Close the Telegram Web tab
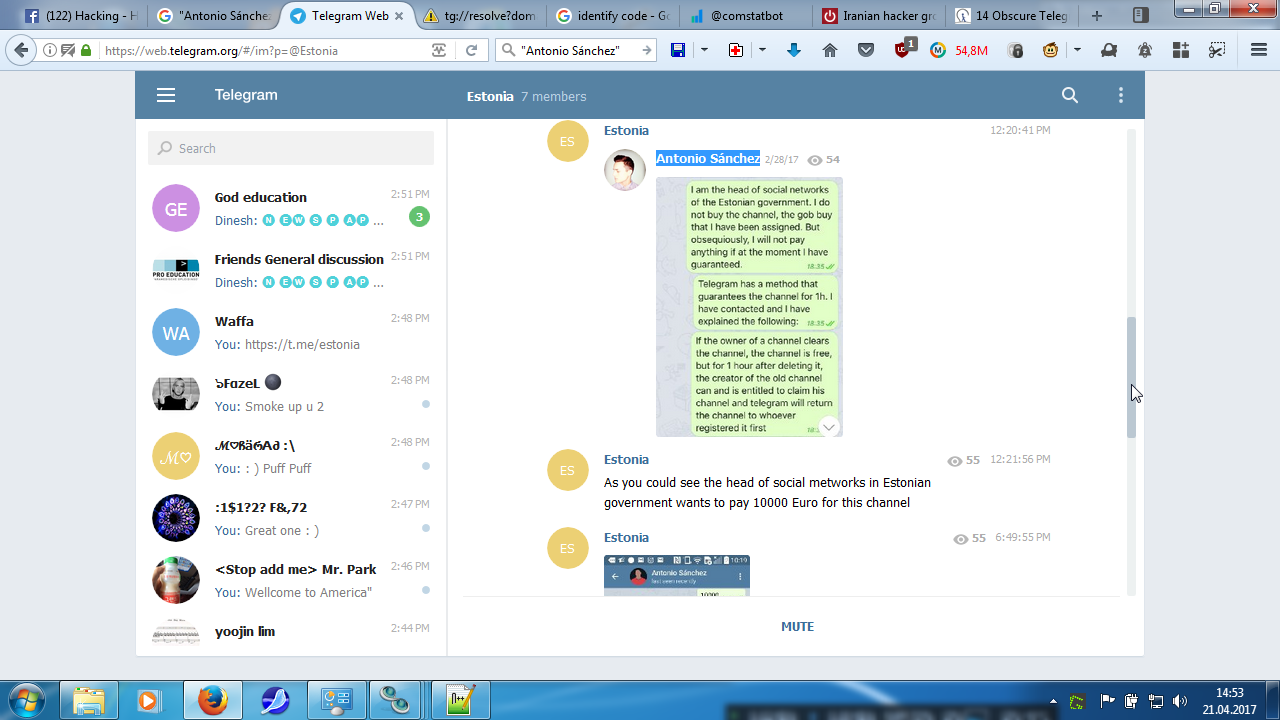The image size is (1280, 720). coord(398,16)
